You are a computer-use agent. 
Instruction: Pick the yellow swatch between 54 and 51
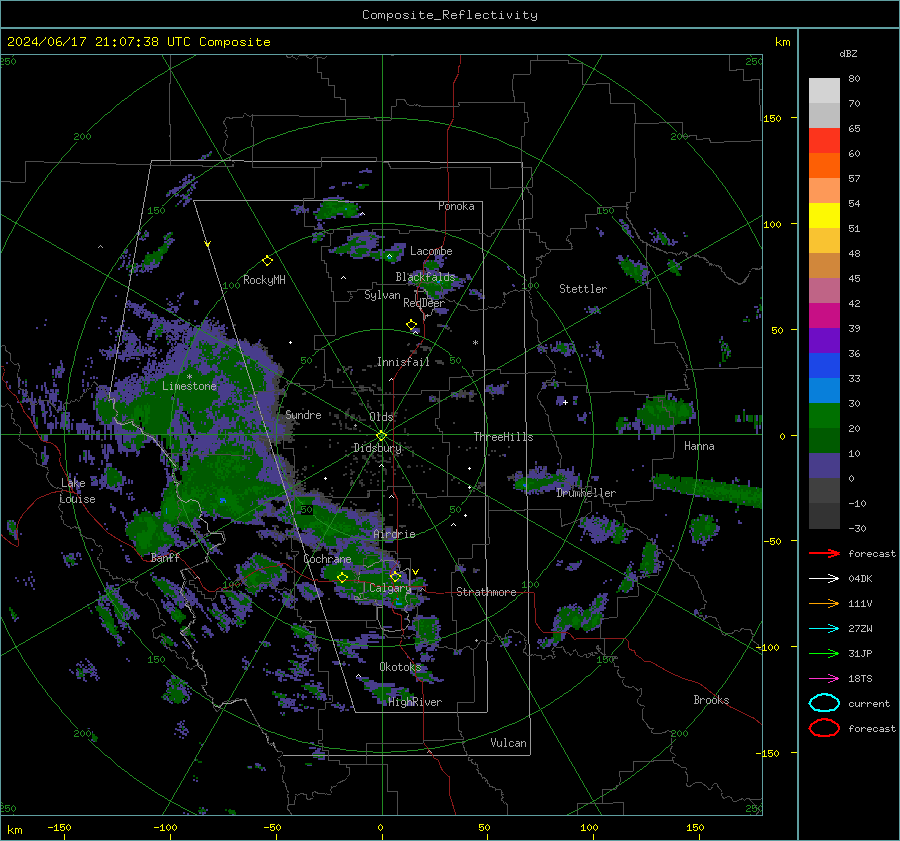tap(824, 216)
